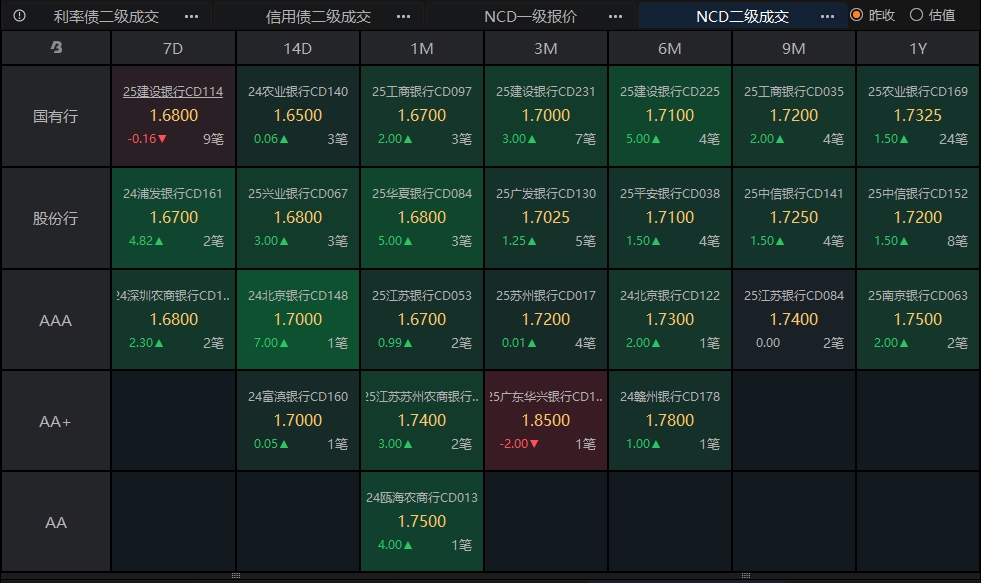Click the 1.8500 yield value
Image resolution: width=981 pixels, height=583 pixels.
(546, 420)
